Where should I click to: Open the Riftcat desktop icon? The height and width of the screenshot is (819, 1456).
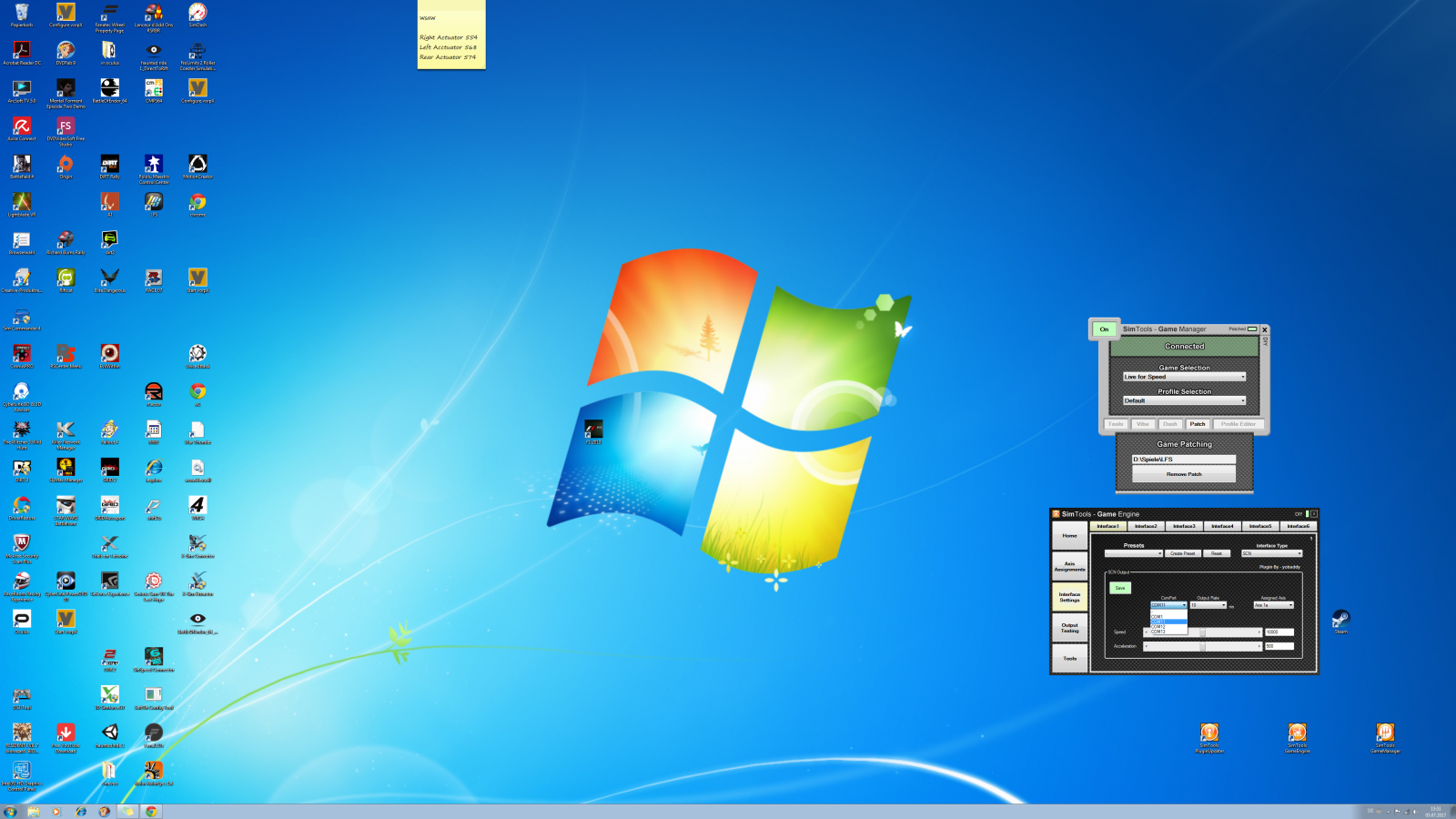click(x=66, y=281)
